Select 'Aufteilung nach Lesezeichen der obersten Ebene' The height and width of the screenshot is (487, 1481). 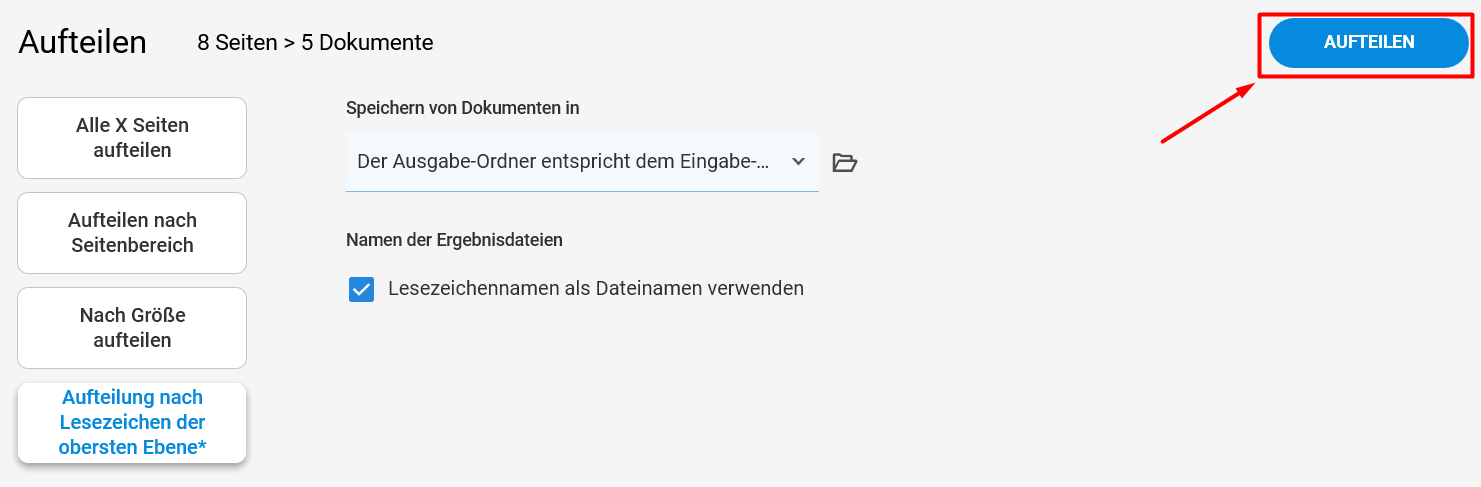[x=132, y=423]
